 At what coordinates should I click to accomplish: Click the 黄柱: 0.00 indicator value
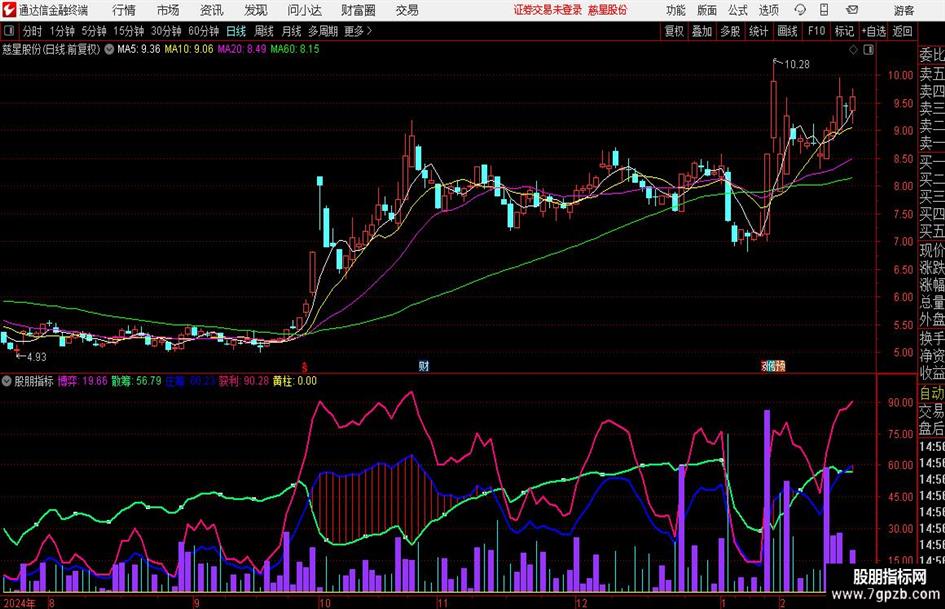[295, 381]
